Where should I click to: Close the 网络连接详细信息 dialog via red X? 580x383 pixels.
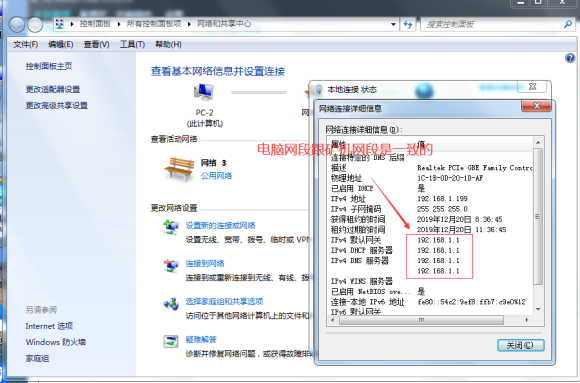[536, 106]
